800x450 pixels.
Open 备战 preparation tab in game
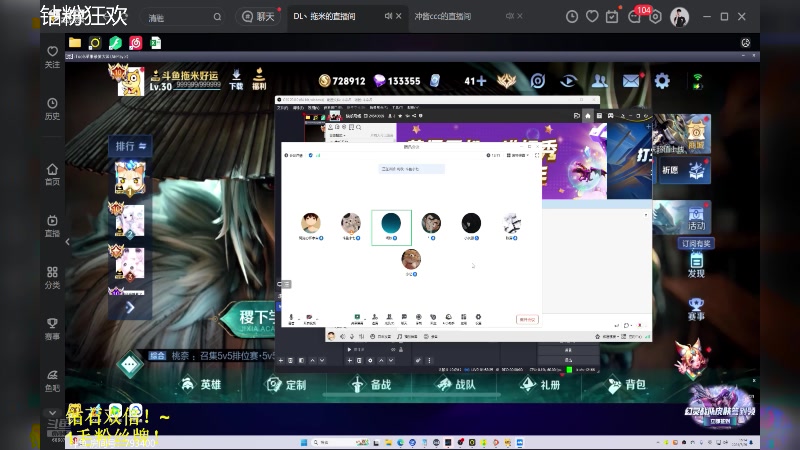click(x=371, y=384)
